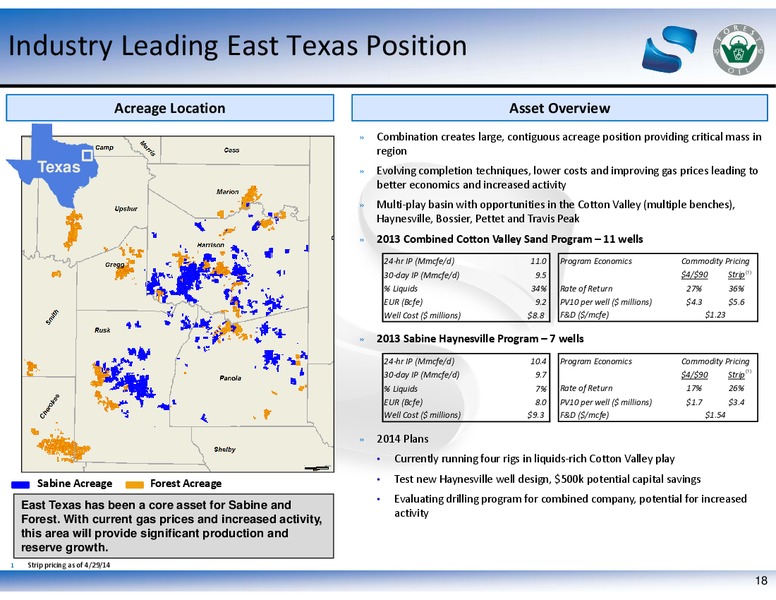Click the 'Cherokee' county label on map
Screen dimensions: 776x600
coord(49,406)
